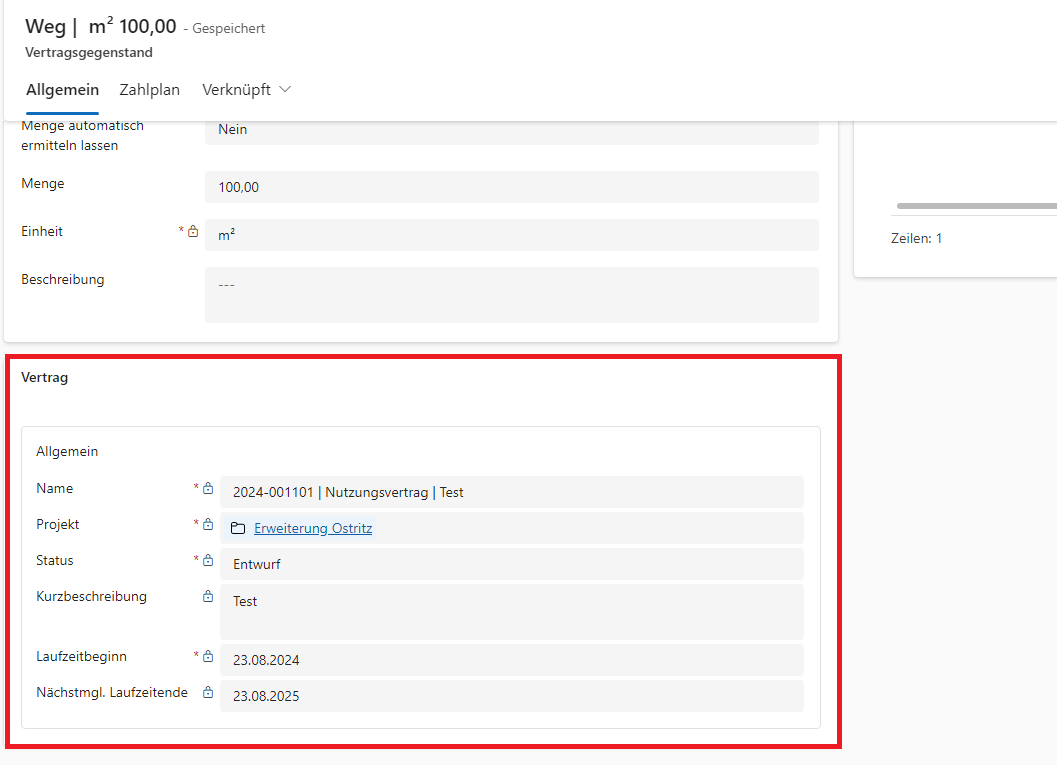The image size is (1057, 765).
Task: Click the Kurzbeschreibung field containing Test
Action: click(x=511, y=611)
